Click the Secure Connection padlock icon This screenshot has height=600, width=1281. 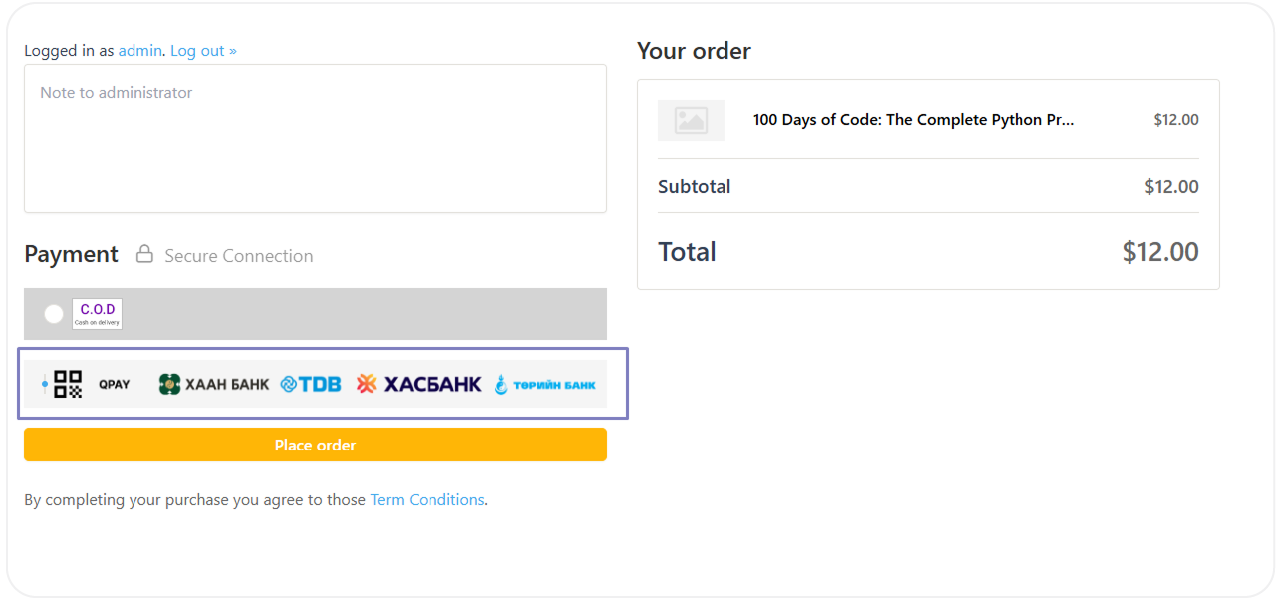(144, 255)
